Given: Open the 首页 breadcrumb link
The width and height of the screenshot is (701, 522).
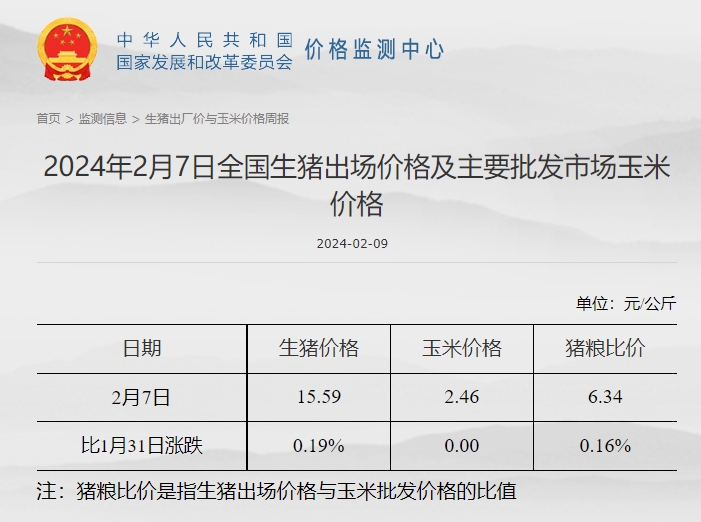Looking at the screenshot, I should tap(48, 119).
